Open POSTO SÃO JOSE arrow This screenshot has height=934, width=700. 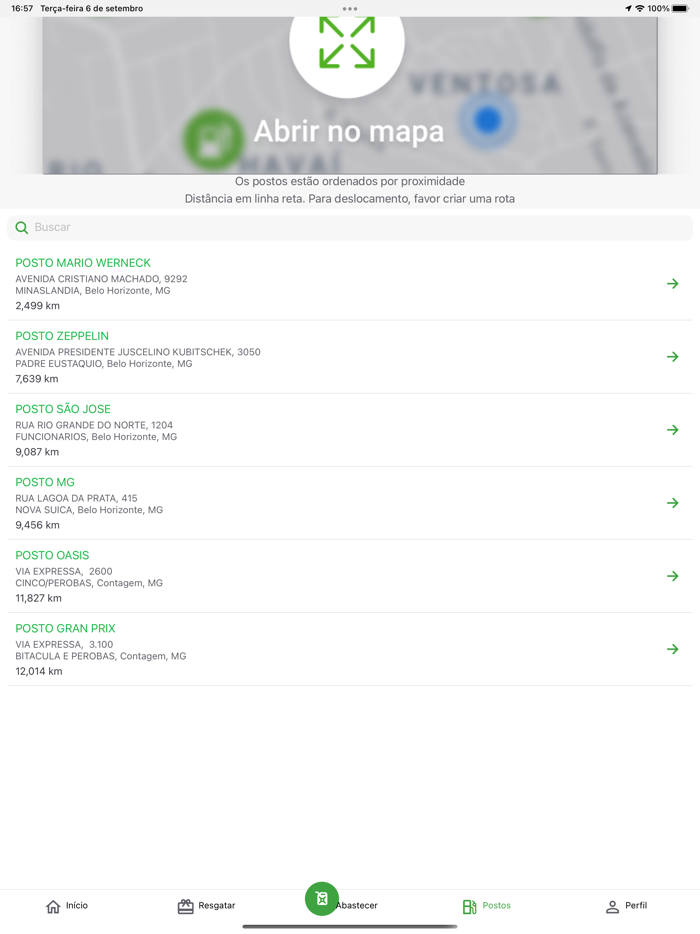pyautogui.click(x=673, y=430)
